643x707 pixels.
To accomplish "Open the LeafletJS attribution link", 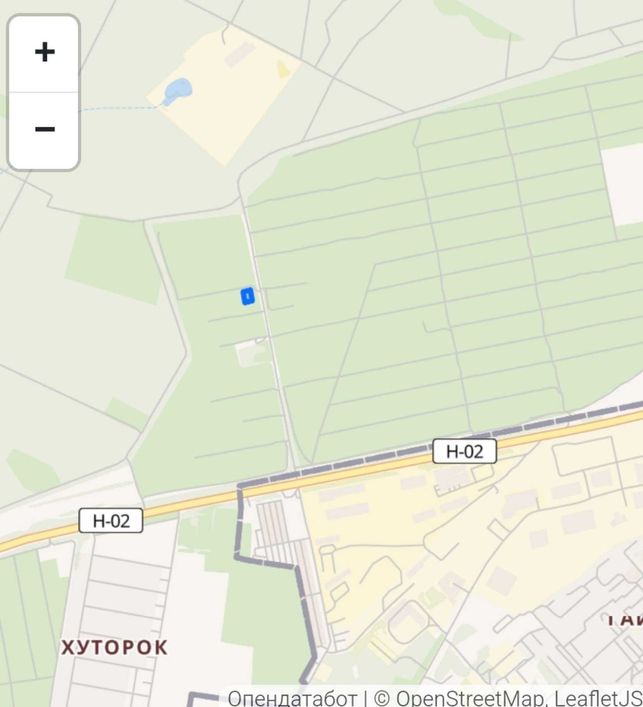I will [x=598, y=698].
